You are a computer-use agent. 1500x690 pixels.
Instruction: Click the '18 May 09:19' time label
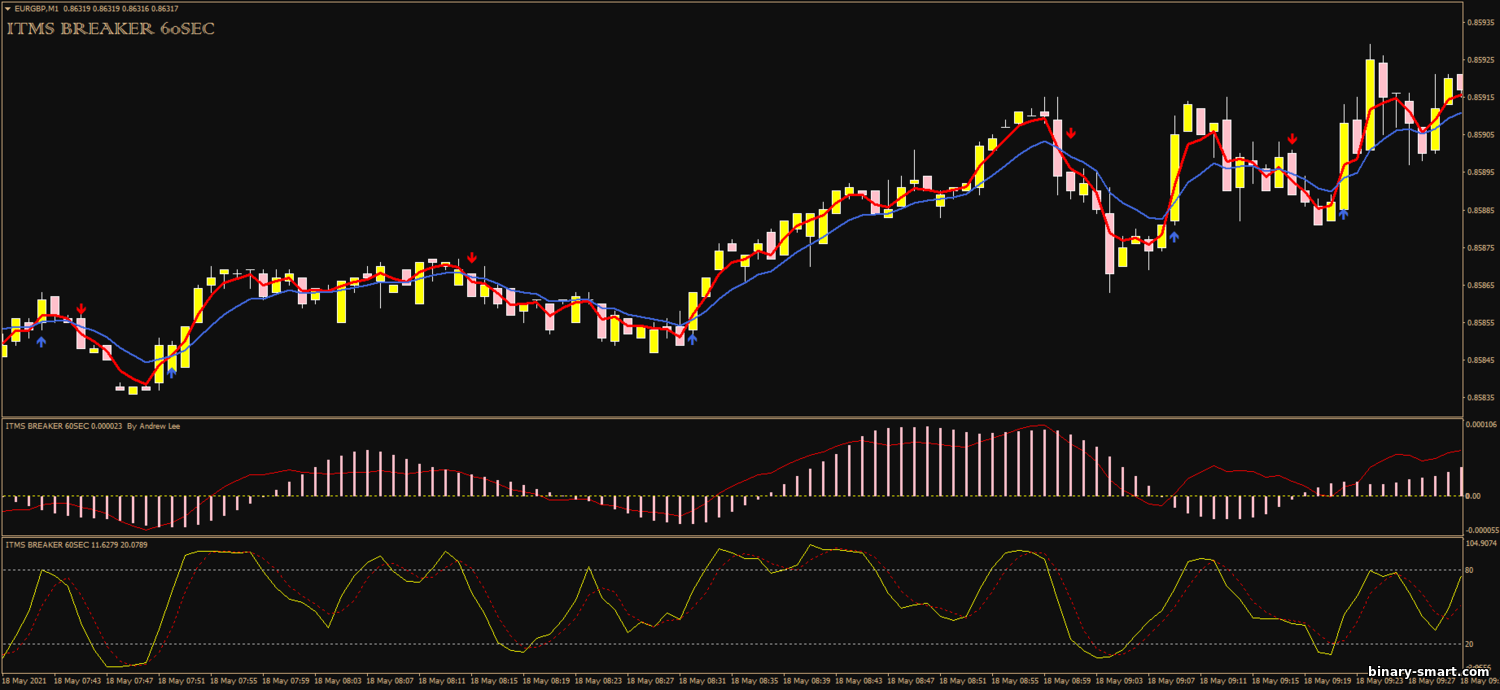1328,680
